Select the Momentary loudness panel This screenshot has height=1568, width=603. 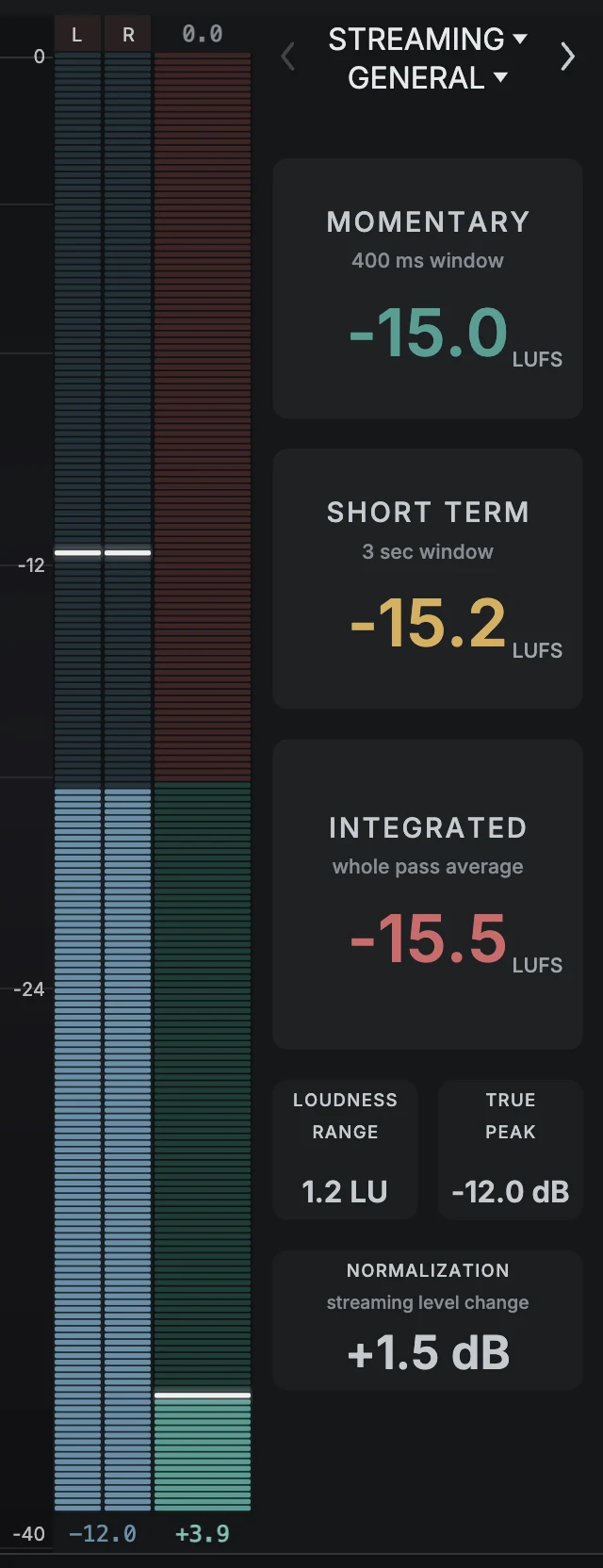428,288
